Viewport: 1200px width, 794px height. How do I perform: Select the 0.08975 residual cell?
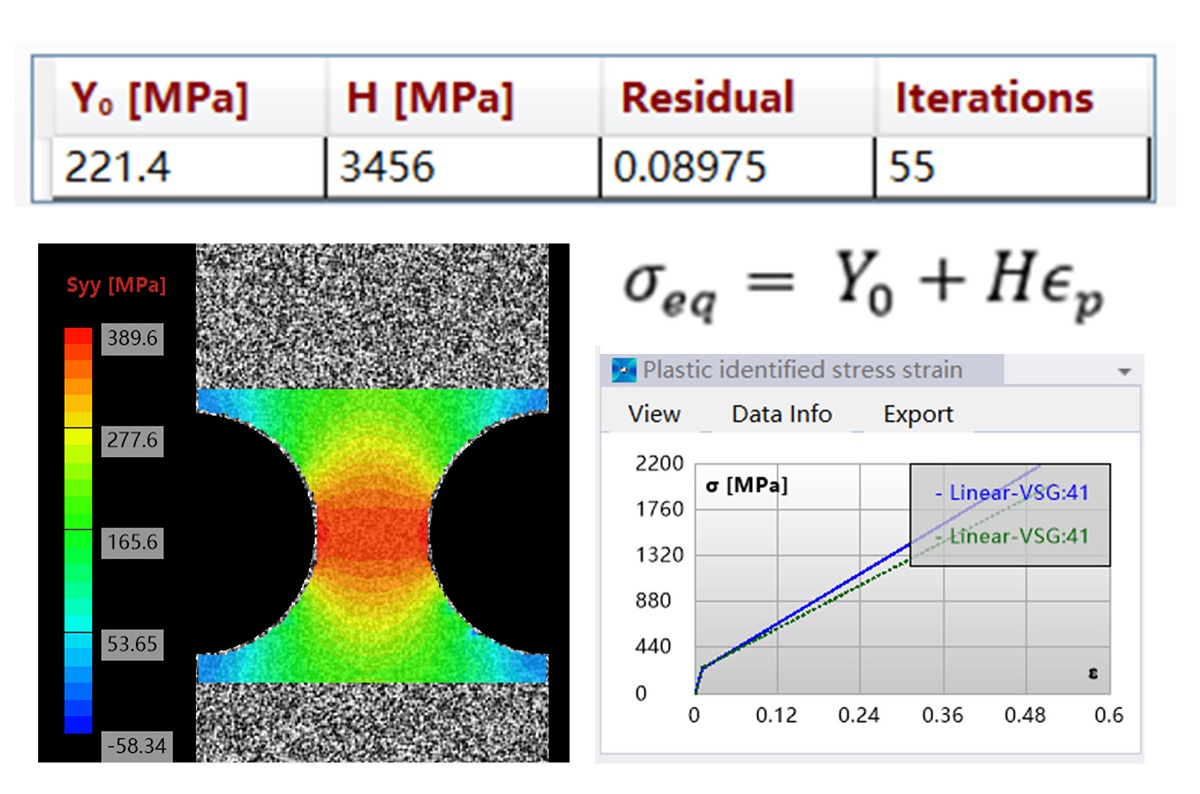[x=738, y=166]
